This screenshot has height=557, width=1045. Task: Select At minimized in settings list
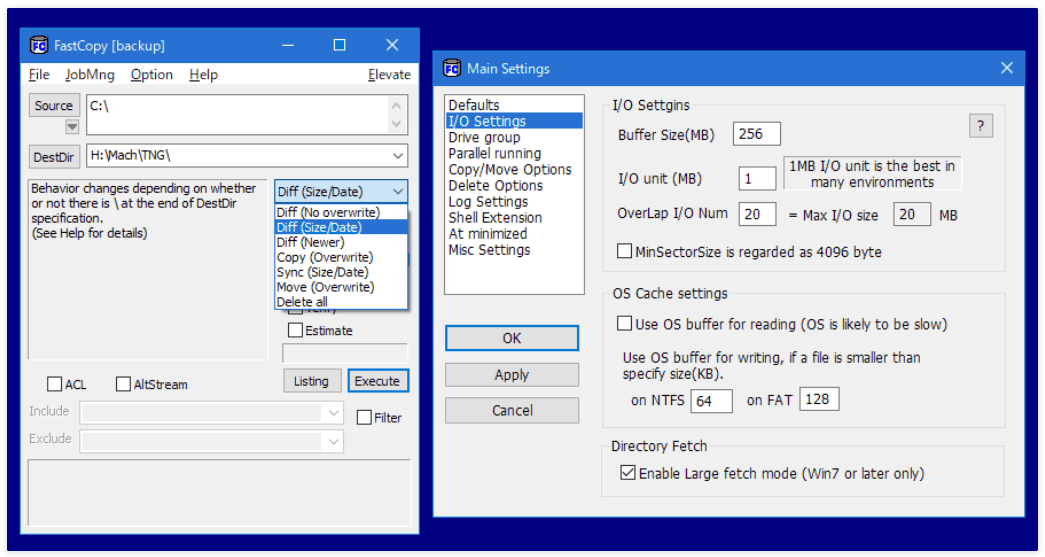tap(515, 234)
